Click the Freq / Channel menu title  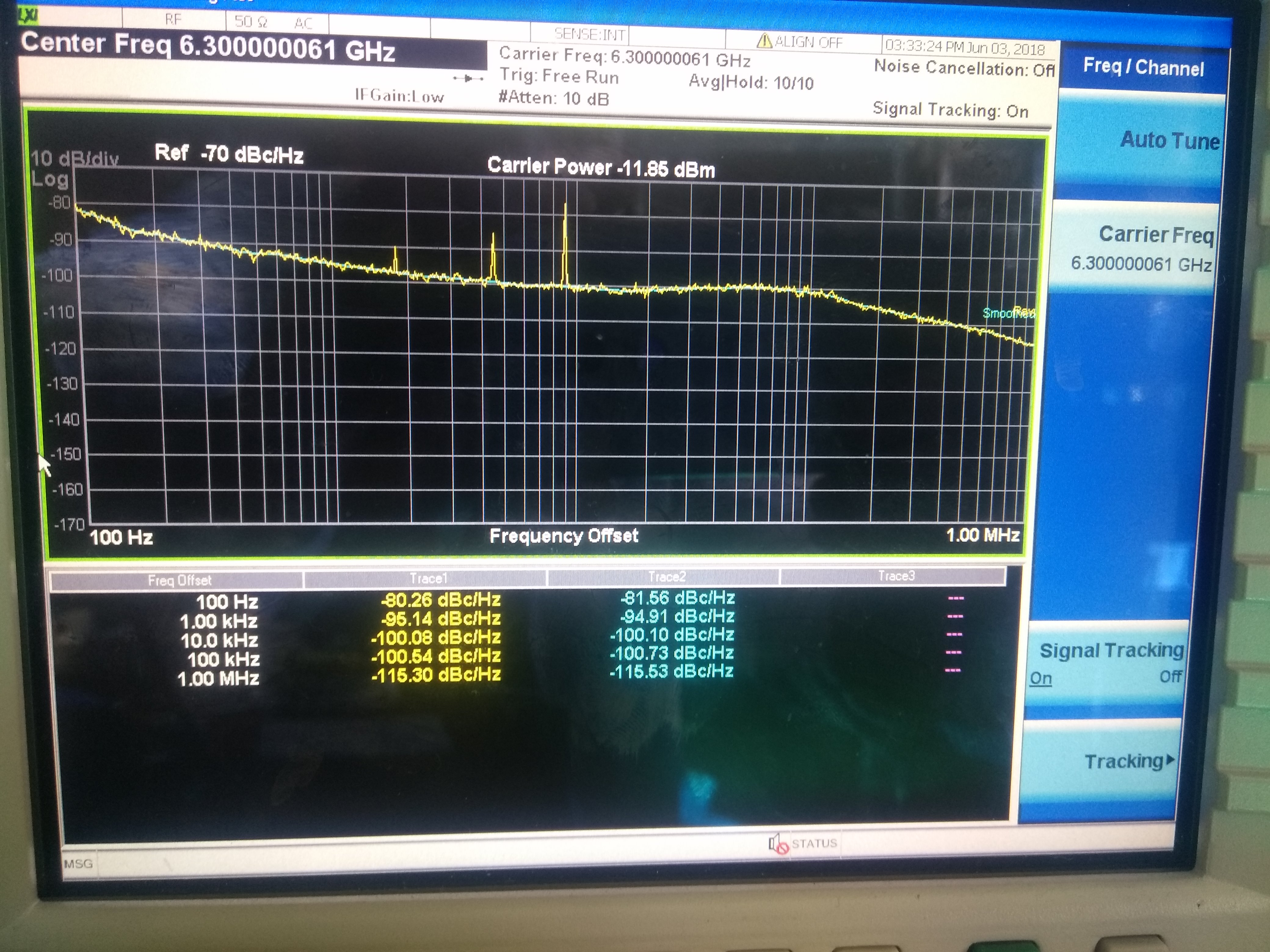(1143, 67)
